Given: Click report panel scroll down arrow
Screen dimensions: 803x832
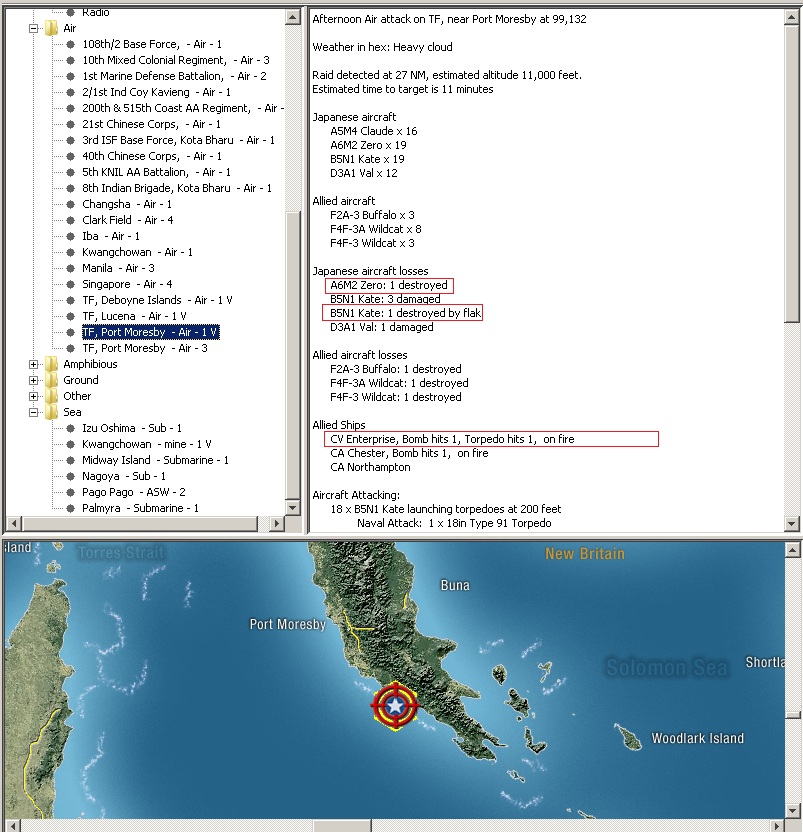Looking at the screenshot, I should coord(791,524).
